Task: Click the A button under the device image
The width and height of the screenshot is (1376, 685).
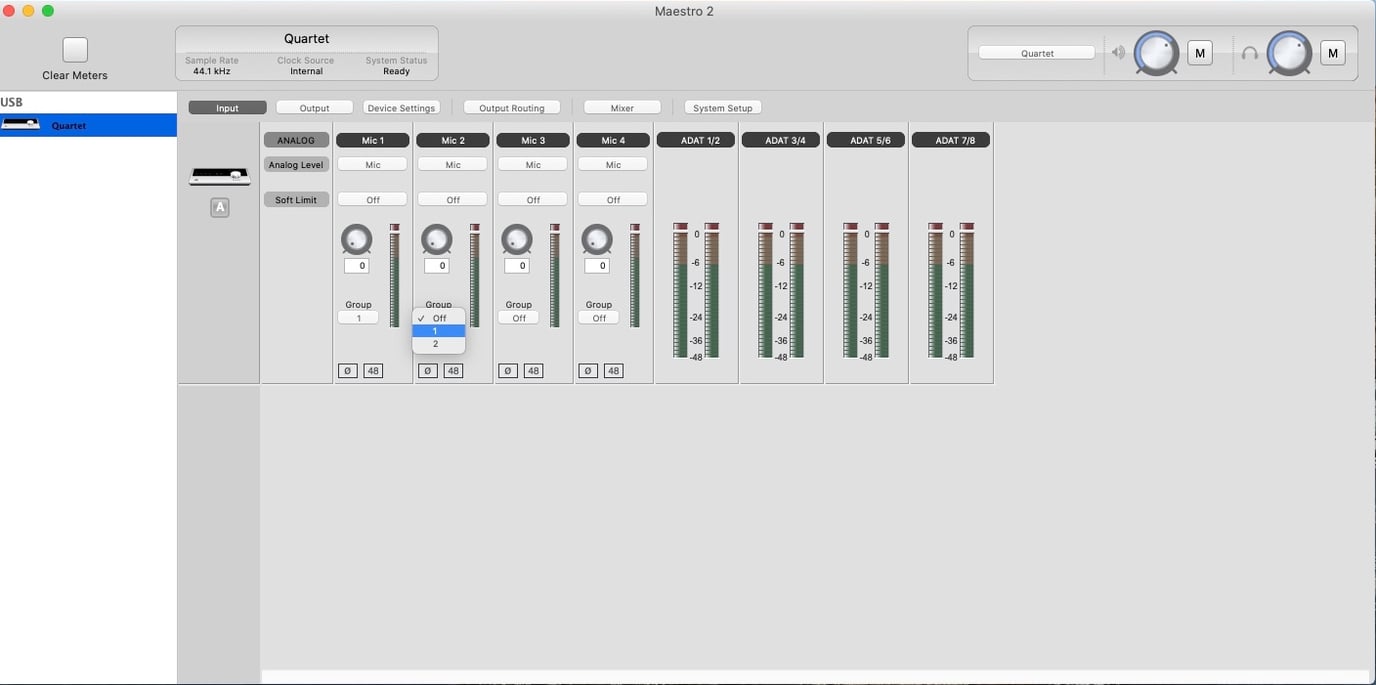Action: pos(220,208)
